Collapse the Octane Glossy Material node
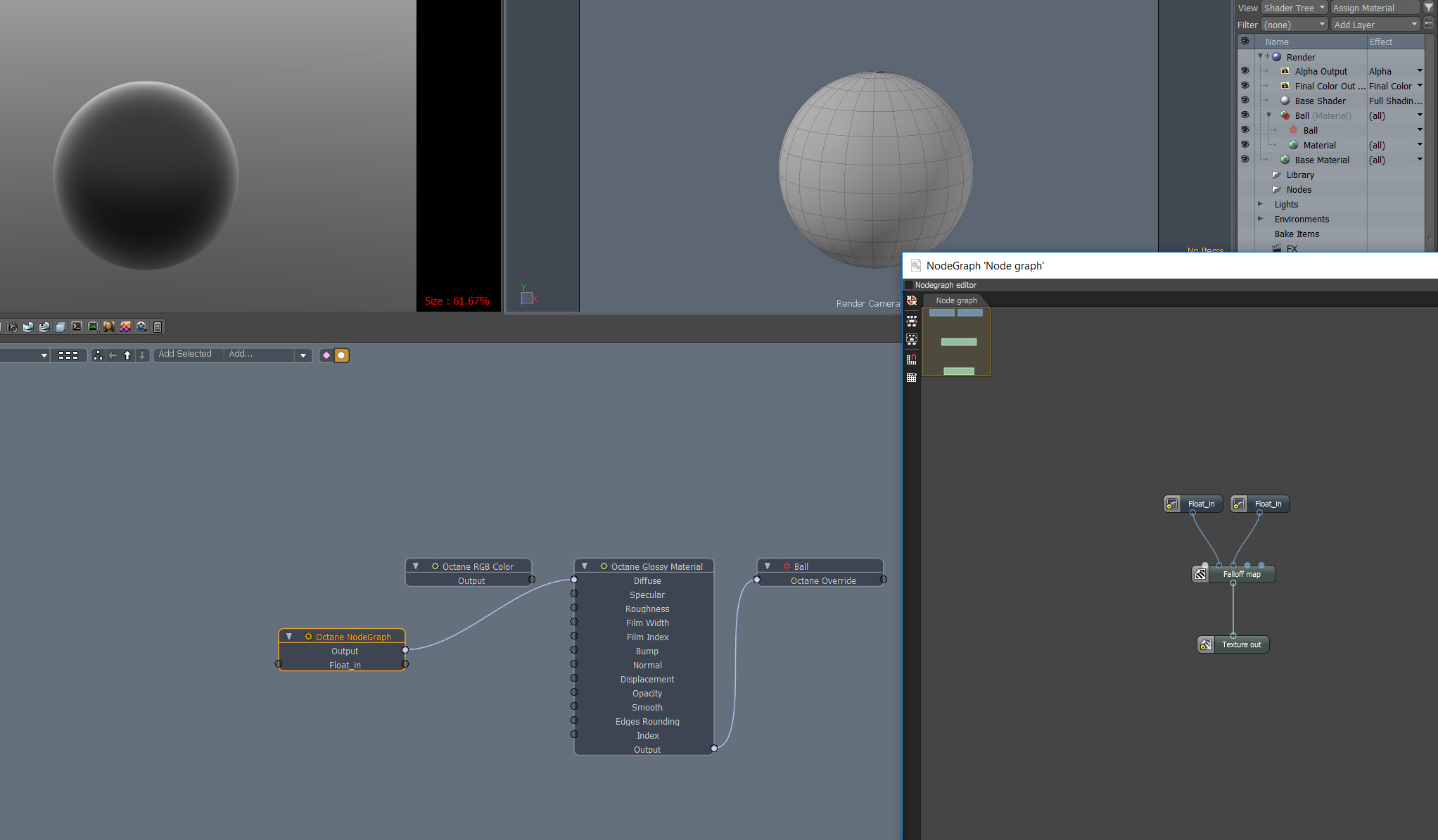 click(x=585, y=566)
